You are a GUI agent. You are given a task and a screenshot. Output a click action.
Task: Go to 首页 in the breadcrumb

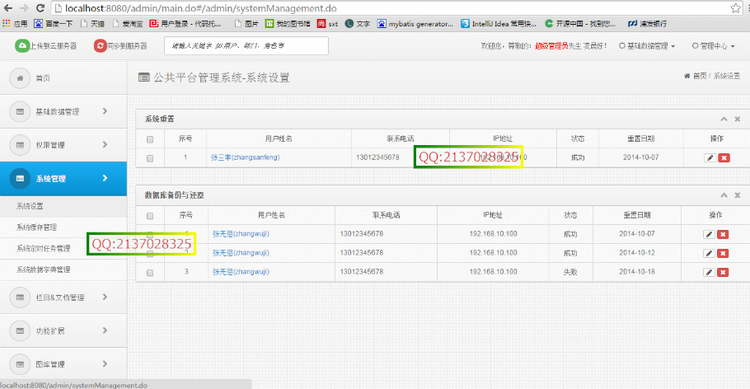point(700,76)
